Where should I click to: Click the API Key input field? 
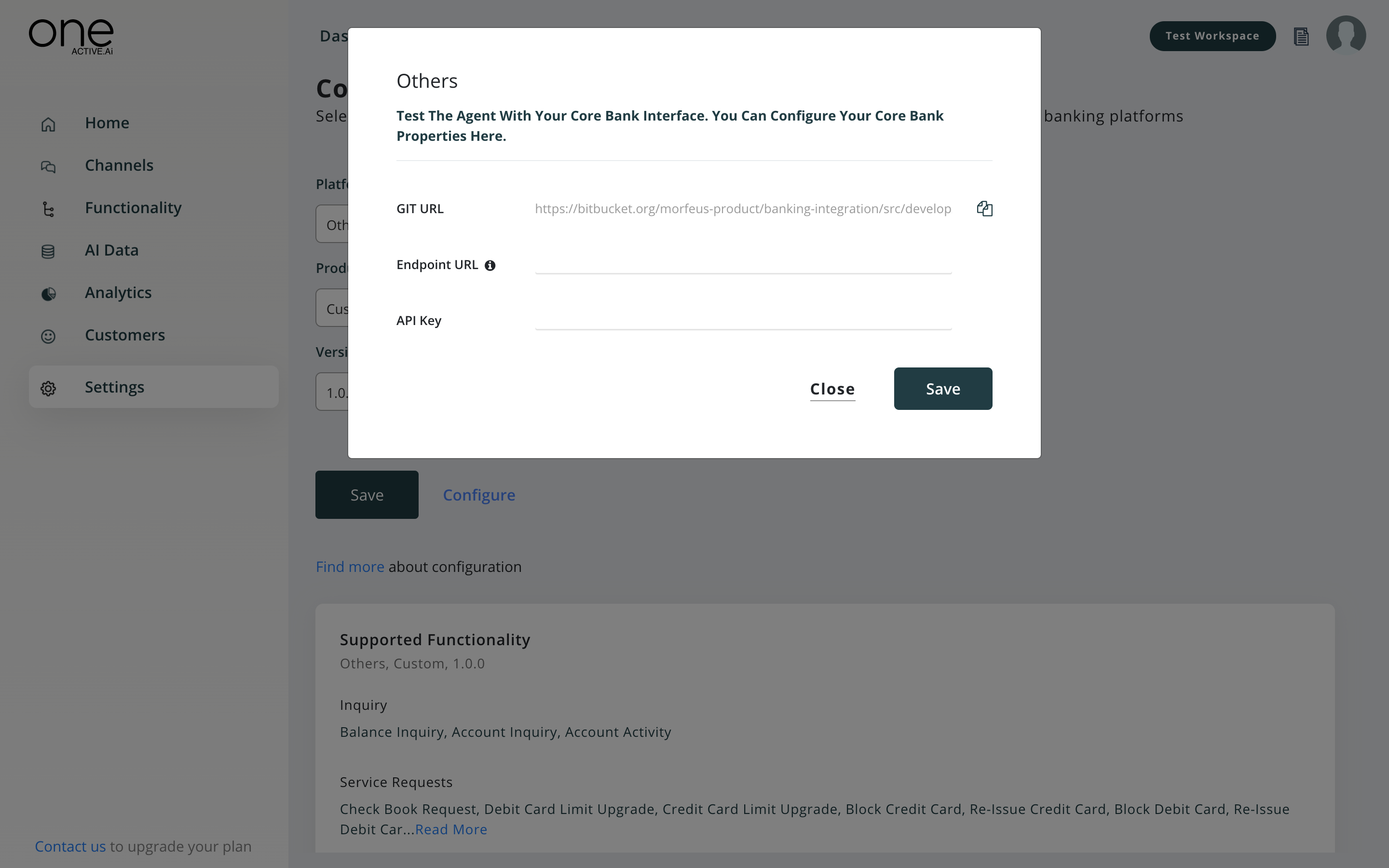pos(743,320)
